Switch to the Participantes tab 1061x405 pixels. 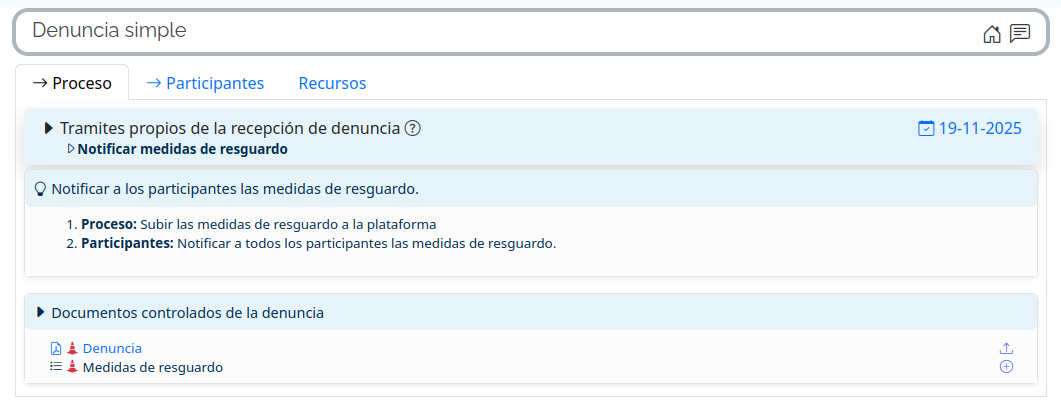click(205, 83)
